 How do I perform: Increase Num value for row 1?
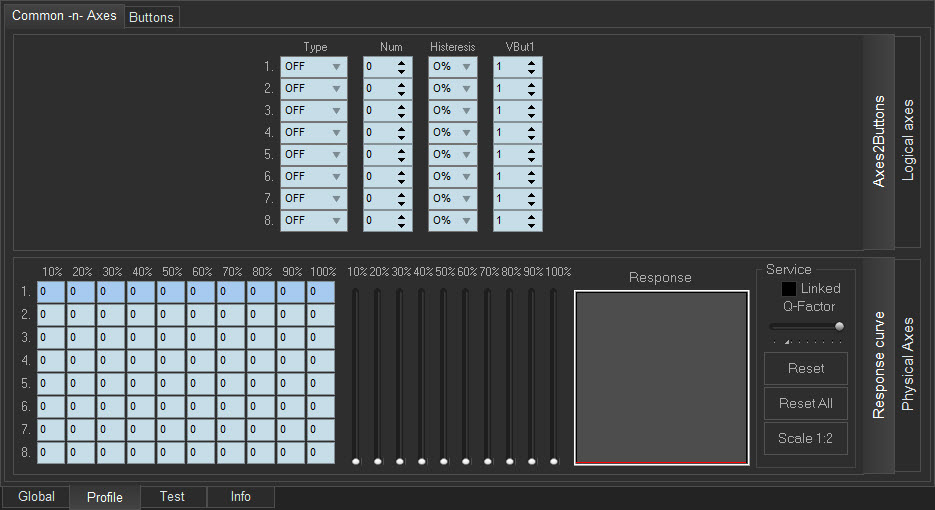click(x=401, y=63)
